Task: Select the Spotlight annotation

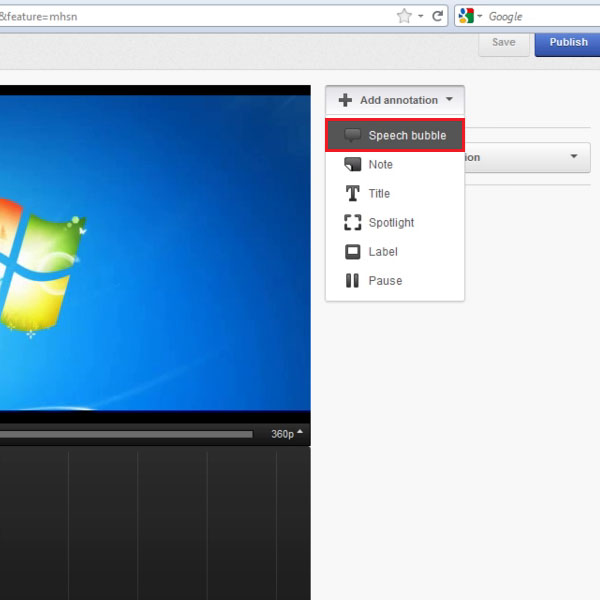Action: pyautogui.click(x=395, y=223)
